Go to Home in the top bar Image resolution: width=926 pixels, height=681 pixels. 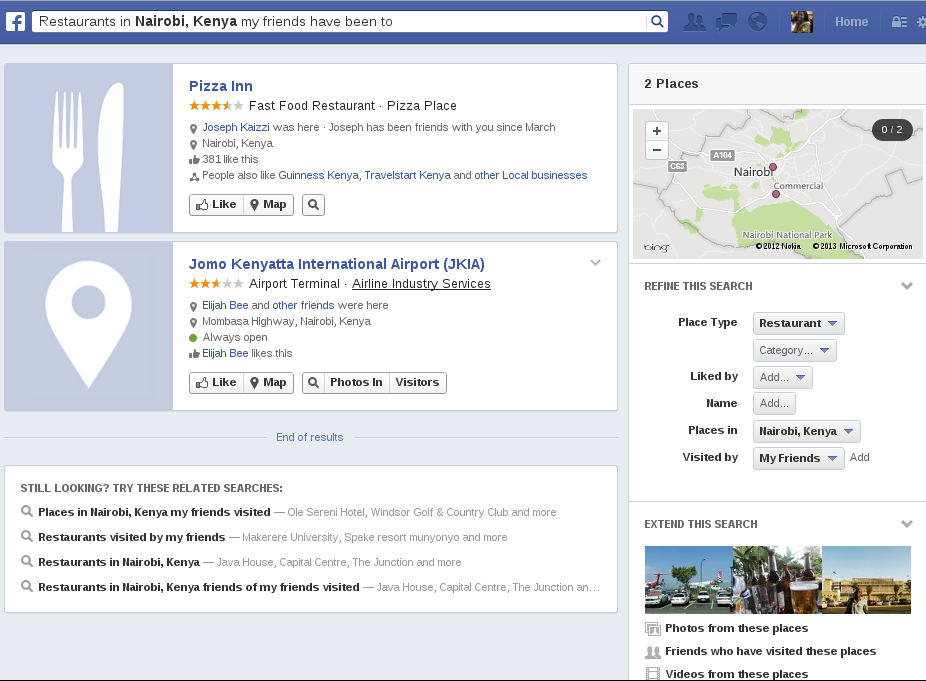coord(851,22)
